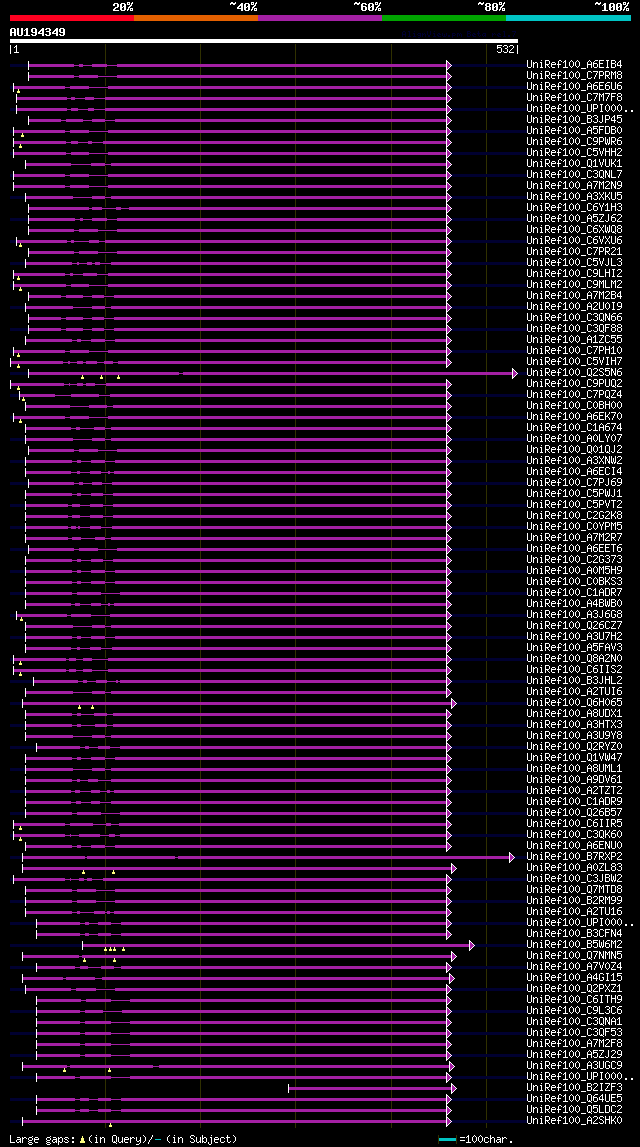Image resolution: width=640 pixels, height=1147 pixels.
Task: Select the UniRef100_A3XNW2 label
Action: pos(574,461)
